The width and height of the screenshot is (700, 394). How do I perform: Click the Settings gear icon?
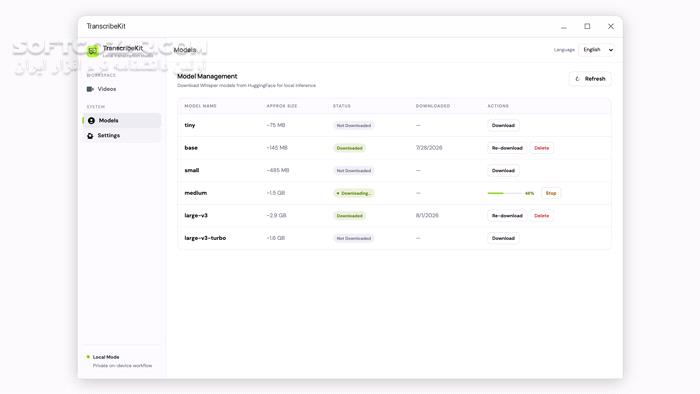(90, 136)
